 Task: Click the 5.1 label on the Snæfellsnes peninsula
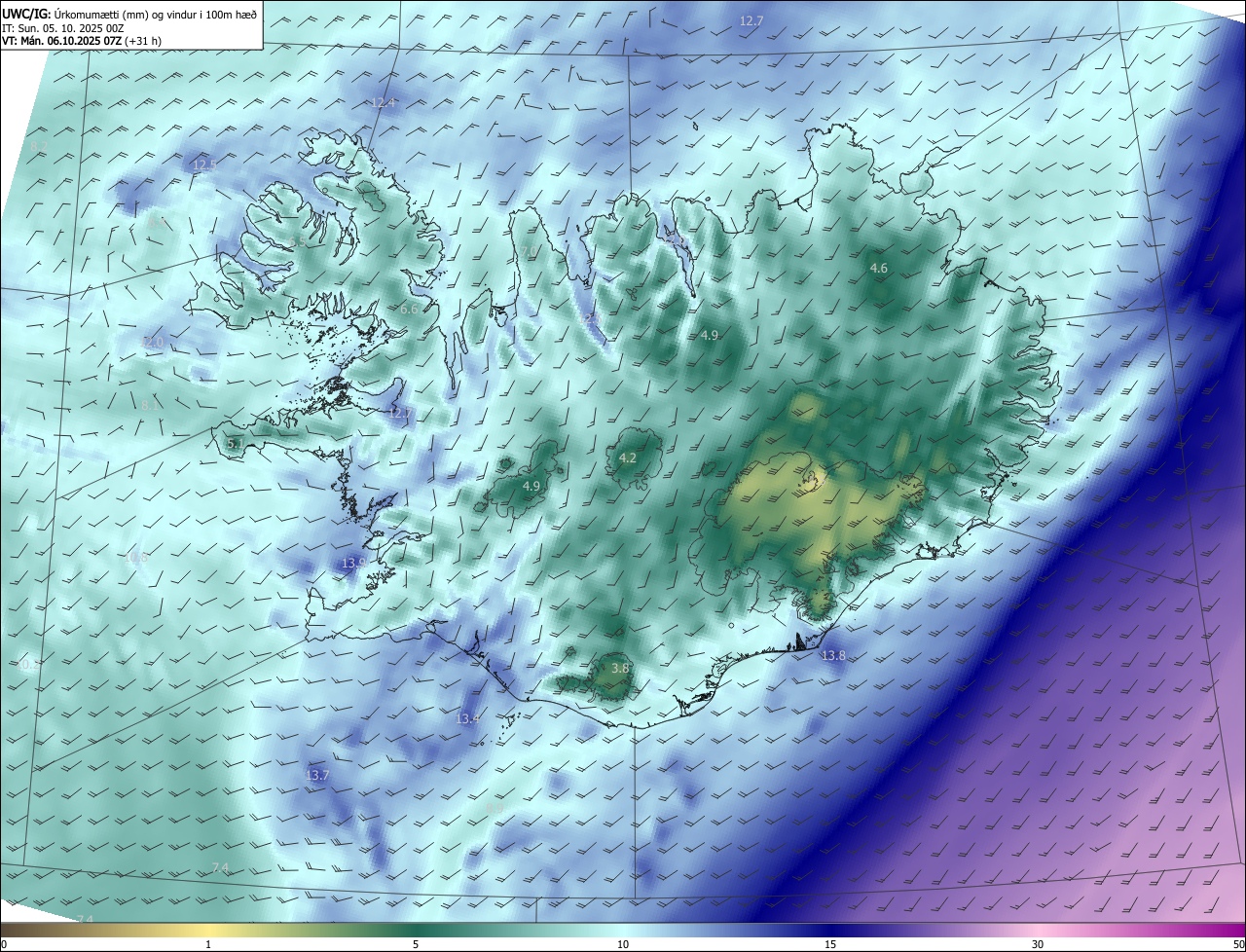236,444
